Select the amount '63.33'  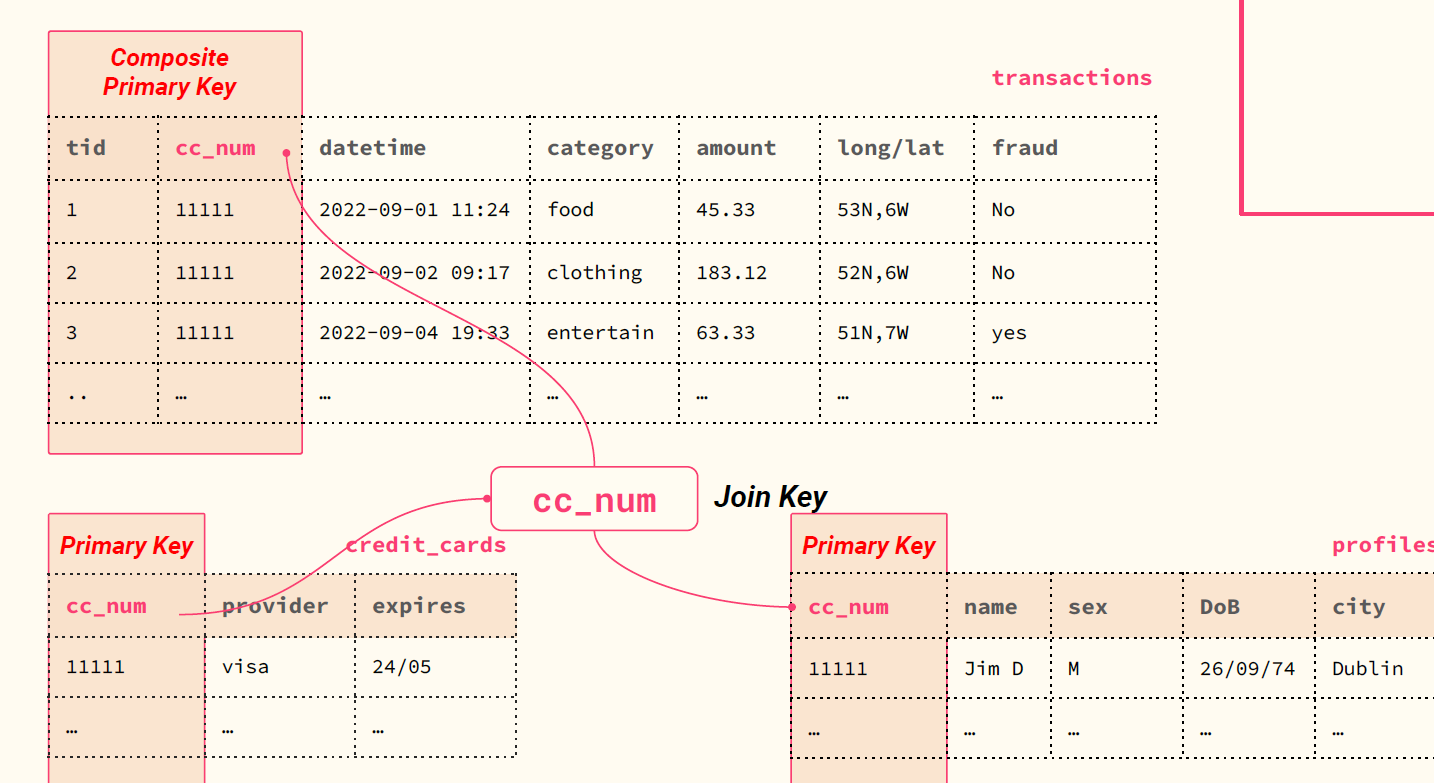pos(726,333)
